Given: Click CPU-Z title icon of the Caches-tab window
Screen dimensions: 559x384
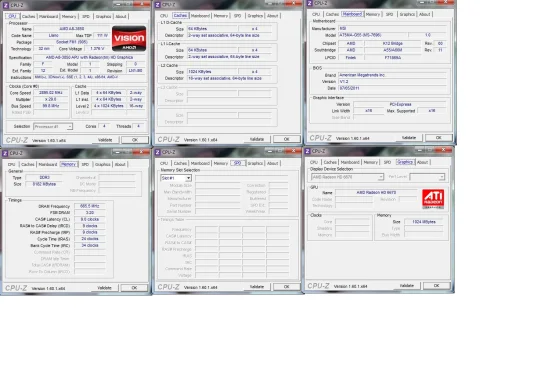Looking at the screenshot, I should click(x=158, y=5).
